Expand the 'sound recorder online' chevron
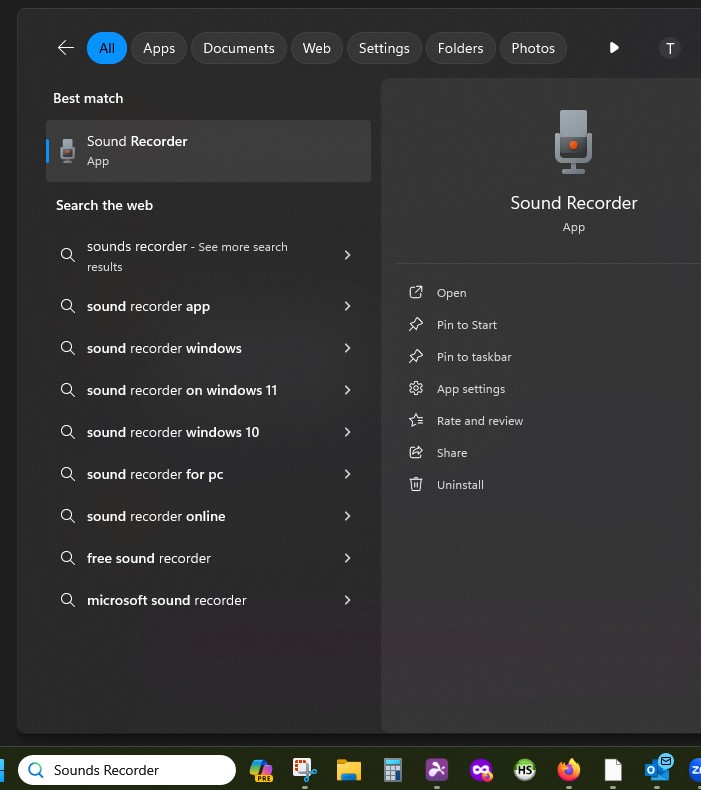Screen dimensions: 701x790 347,516
